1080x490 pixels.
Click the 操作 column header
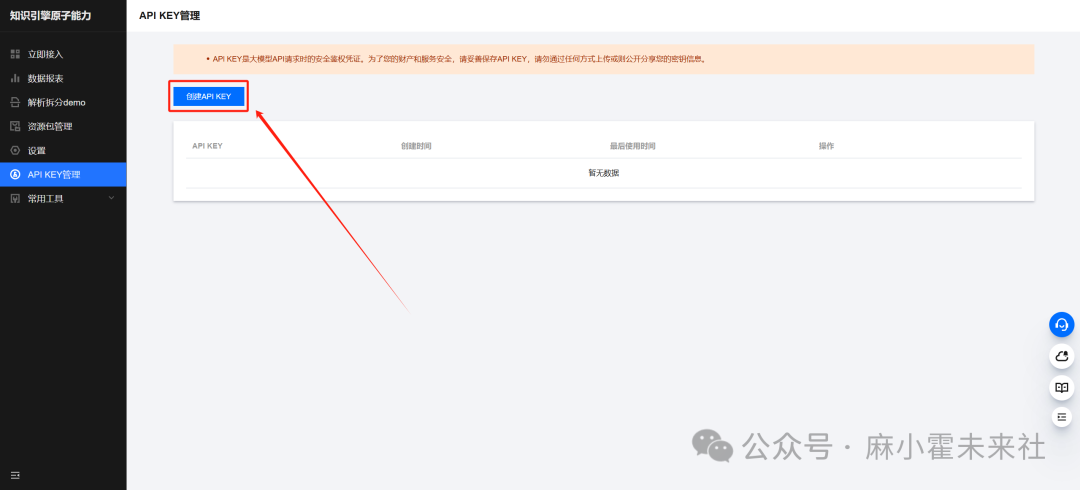pyautogui.click(x=827, y=146)
